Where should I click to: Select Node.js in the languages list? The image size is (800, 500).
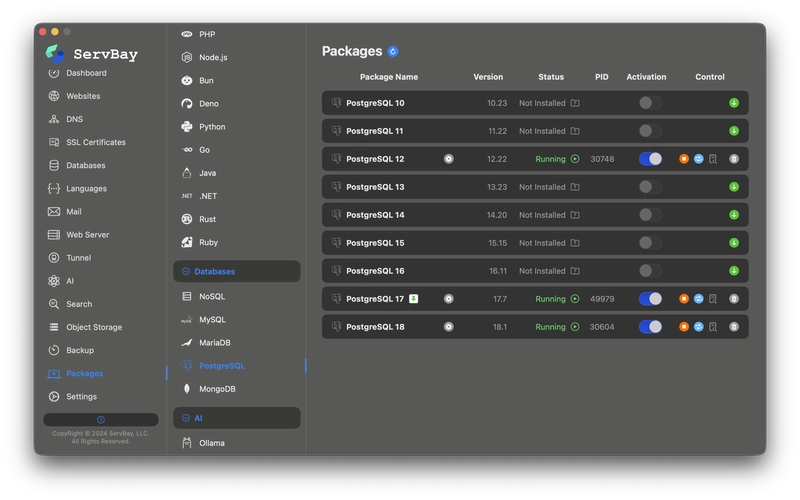click(214, 58)
